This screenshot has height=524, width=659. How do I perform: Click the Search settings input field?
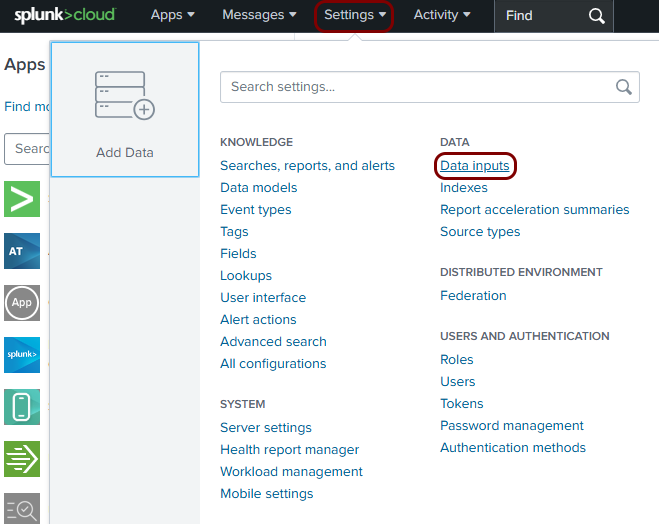tap(415, 87)
